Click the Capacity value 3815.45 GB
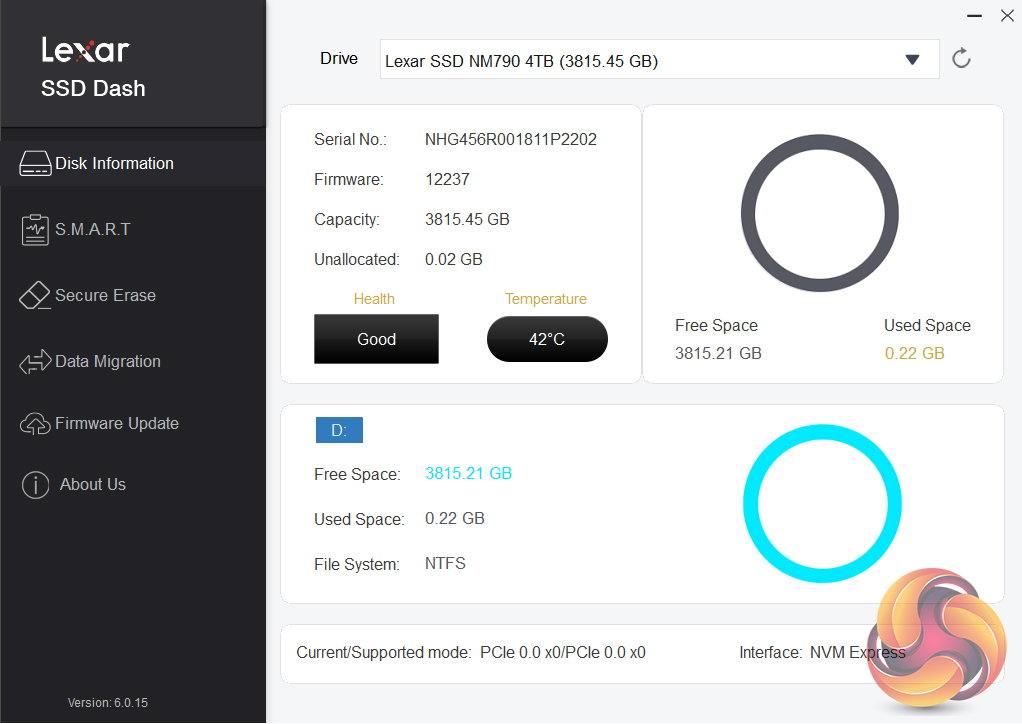This screenshot has width=1022, height=724. (x=467, y=220)
